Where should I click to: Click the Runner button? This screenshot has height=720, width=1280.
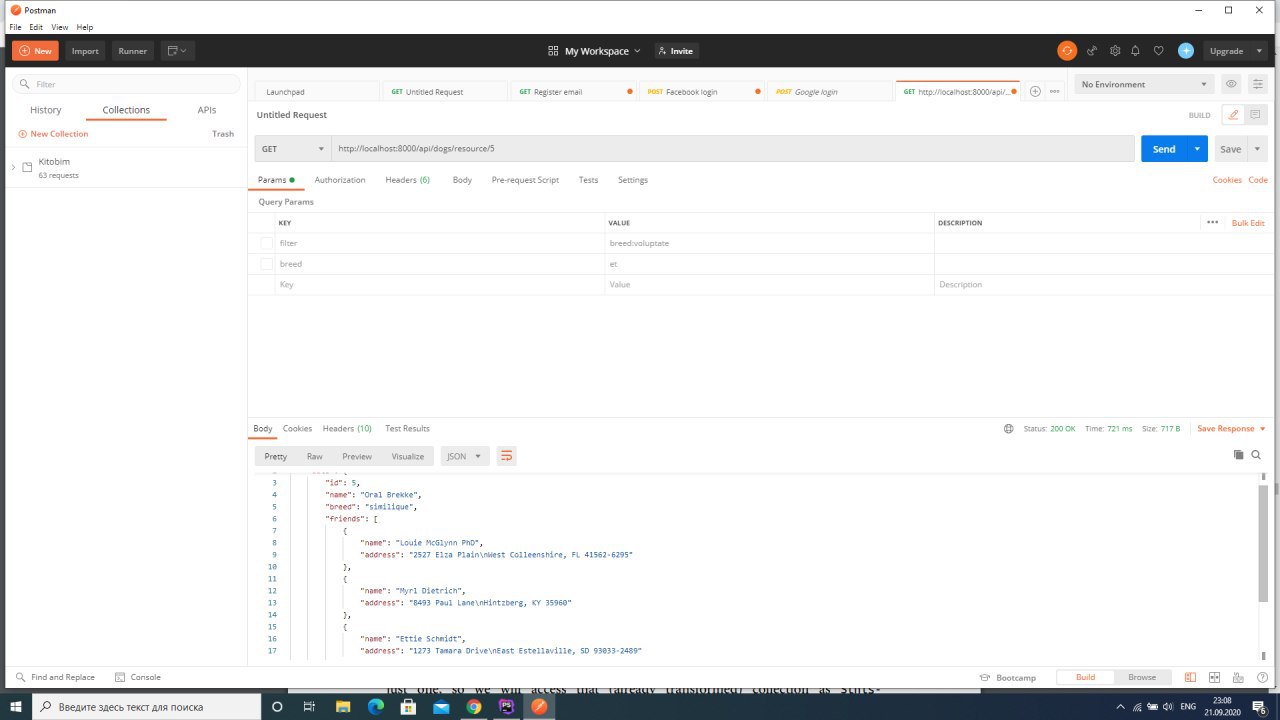[x=132, y=51]
